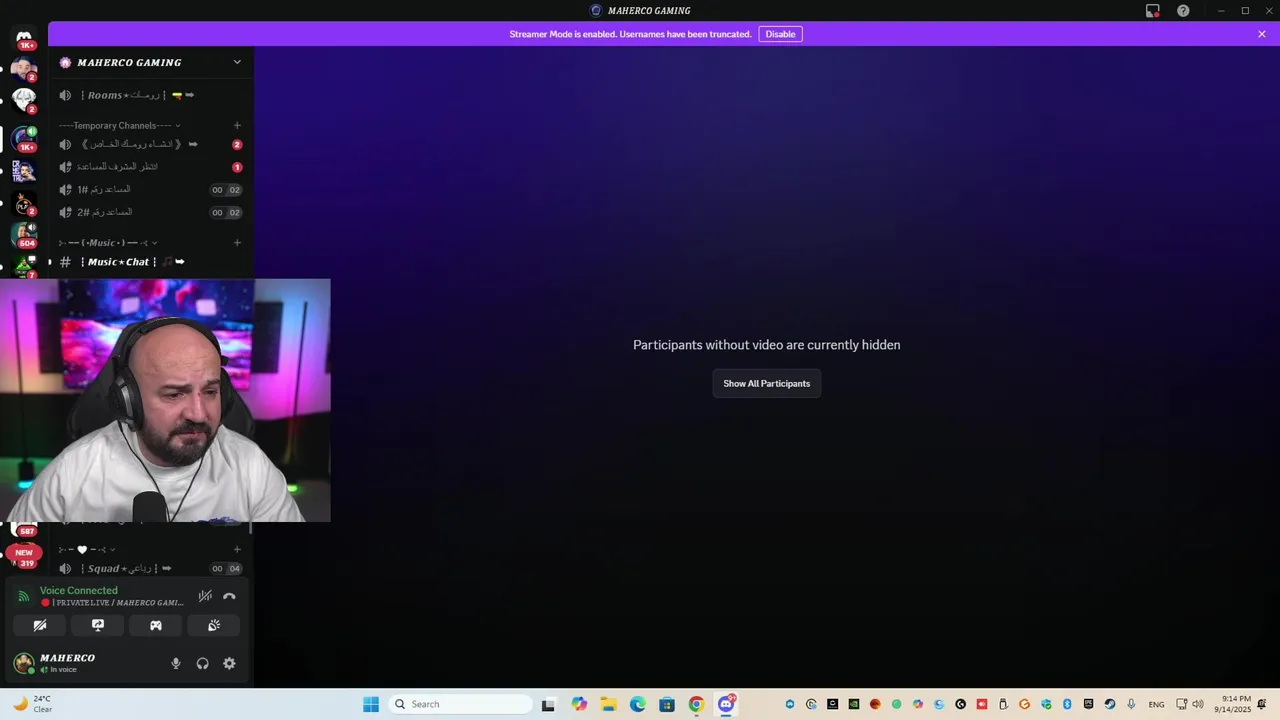This screenshot has width=1280, height=720.
Task: Click Show All Participants button
Action: tap(767, 384)
